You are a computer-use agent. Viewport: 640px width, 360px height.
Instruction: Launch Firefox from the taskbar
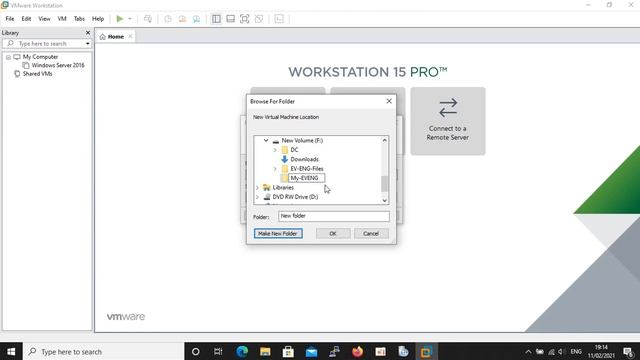[358, 351]
